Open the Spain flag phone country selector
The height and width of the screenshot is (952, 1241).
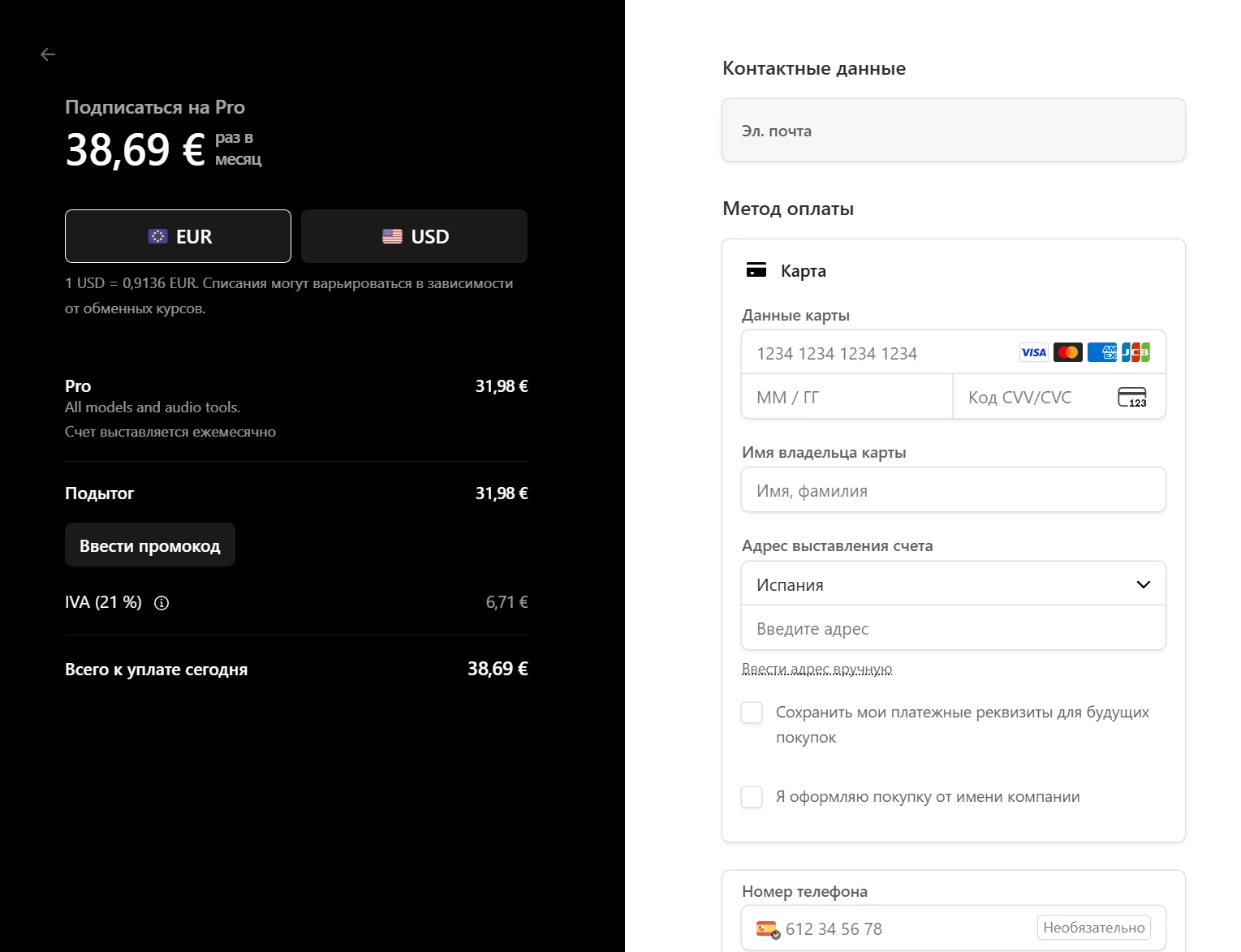768,928
